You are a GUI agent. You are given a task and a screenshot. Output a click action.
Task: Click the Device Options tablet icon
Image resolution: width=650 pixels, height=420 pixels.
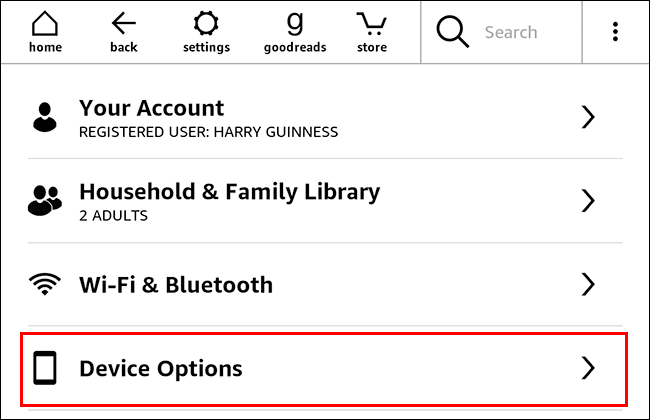[x=44, y=368]
